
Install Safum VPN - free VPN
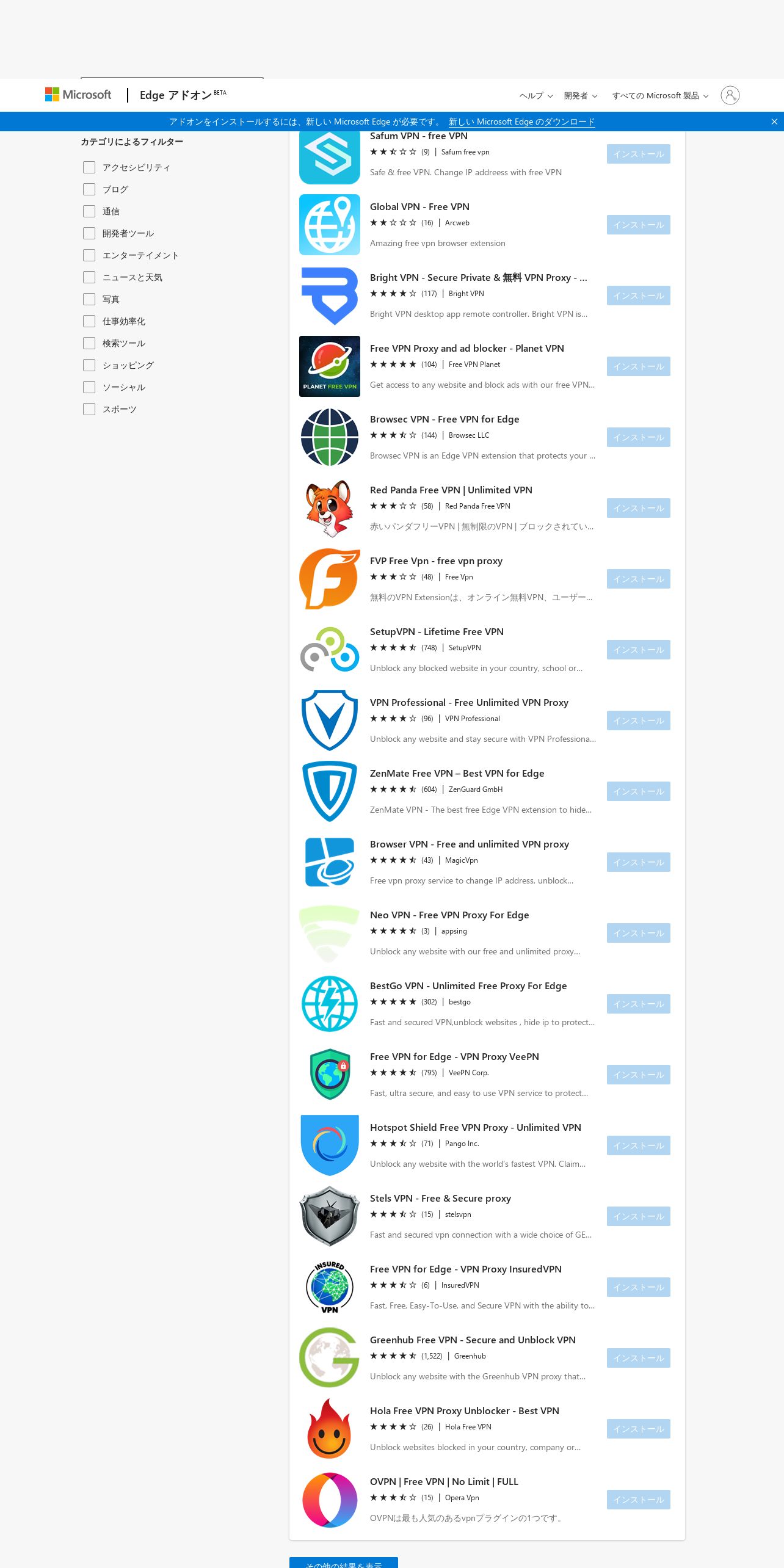point(639,154)
